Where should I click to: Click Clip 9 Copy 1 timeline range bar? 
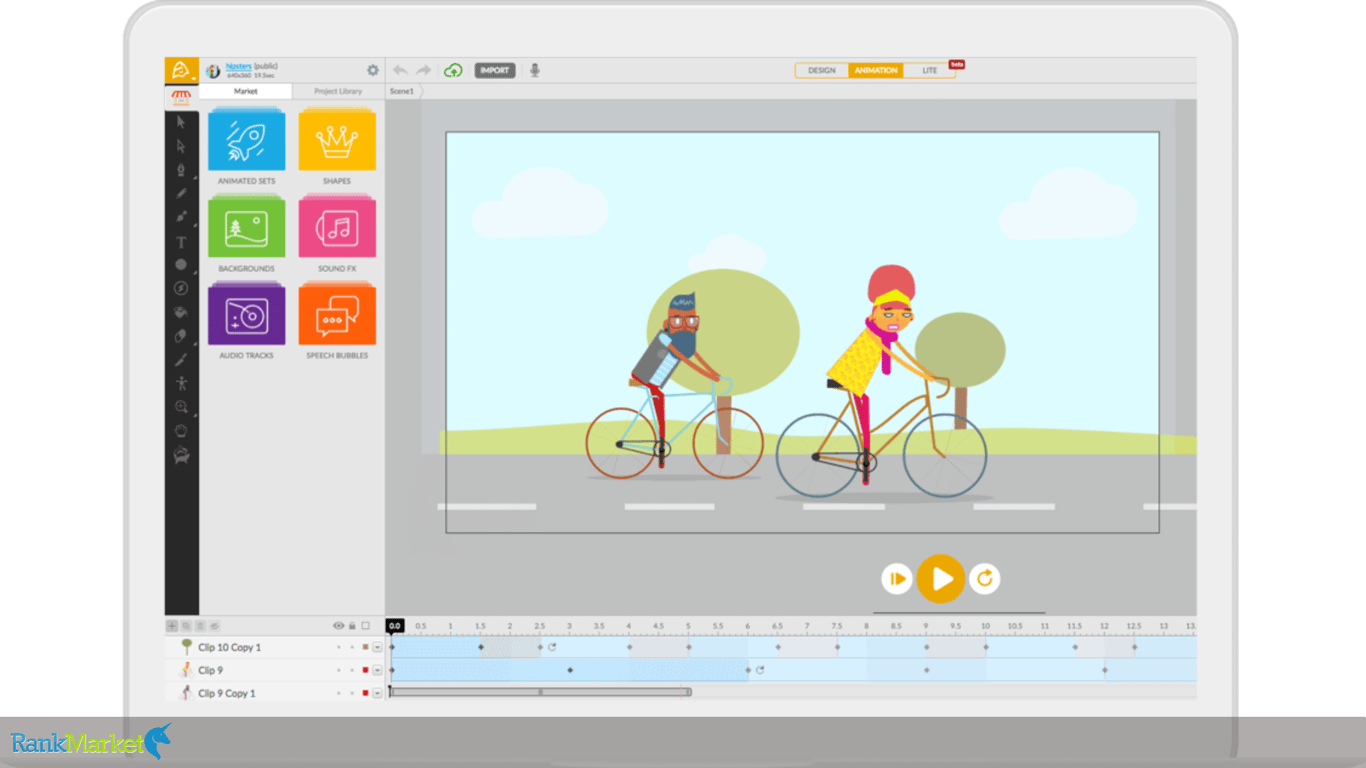(540, 692)
